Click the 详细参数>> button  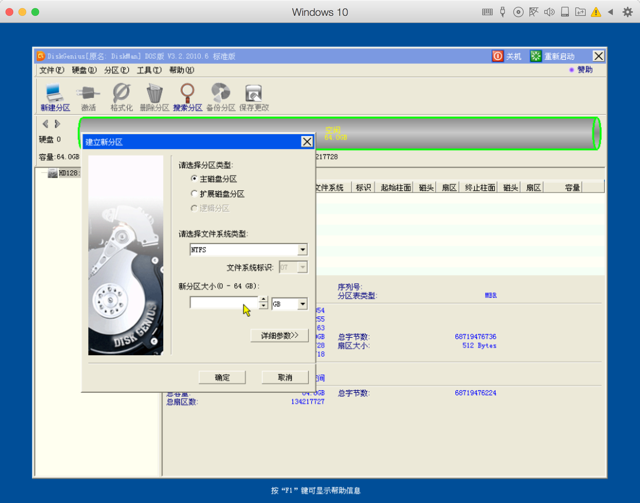280,336
